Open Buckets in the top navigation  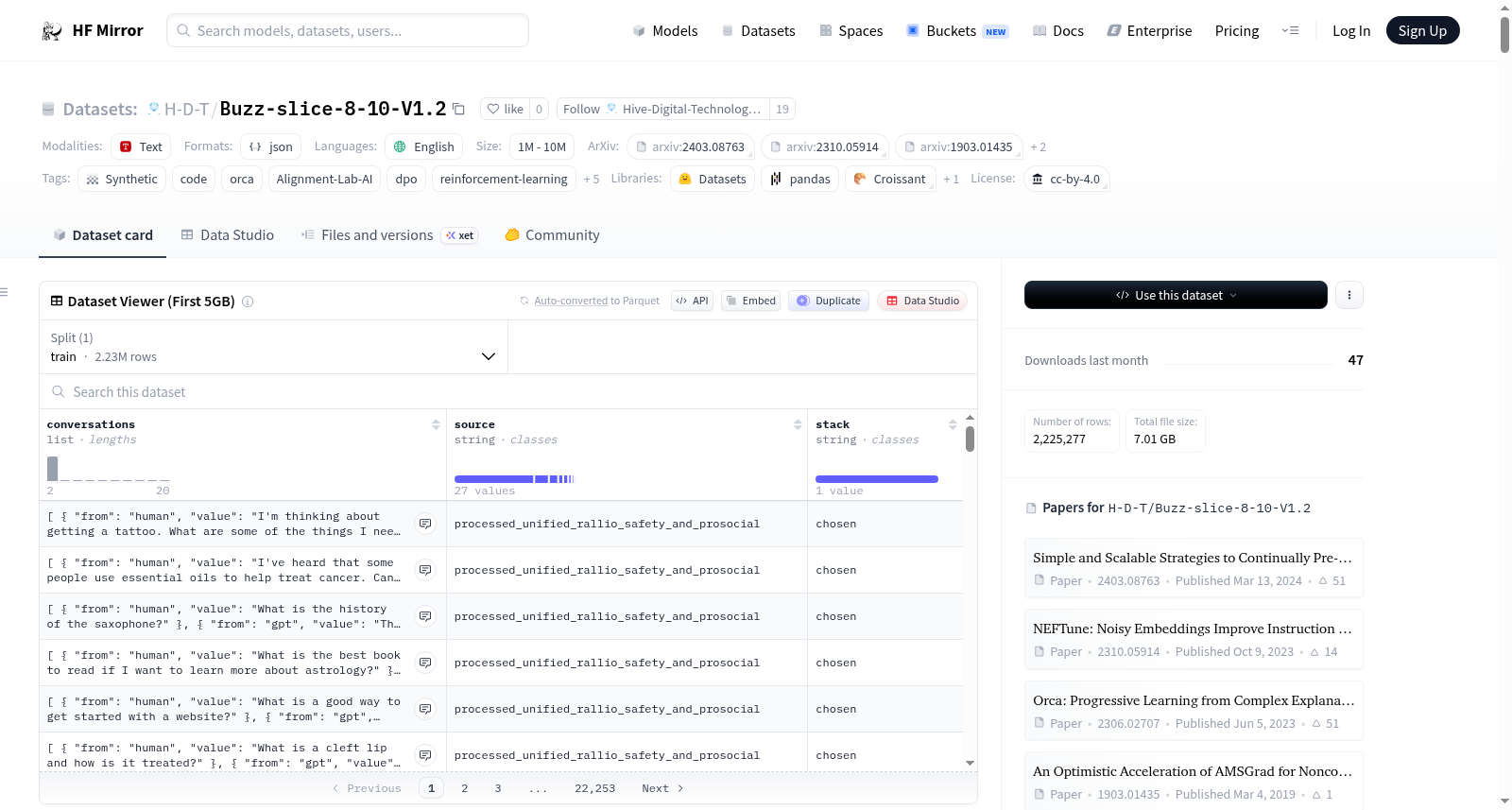point(957,30)
